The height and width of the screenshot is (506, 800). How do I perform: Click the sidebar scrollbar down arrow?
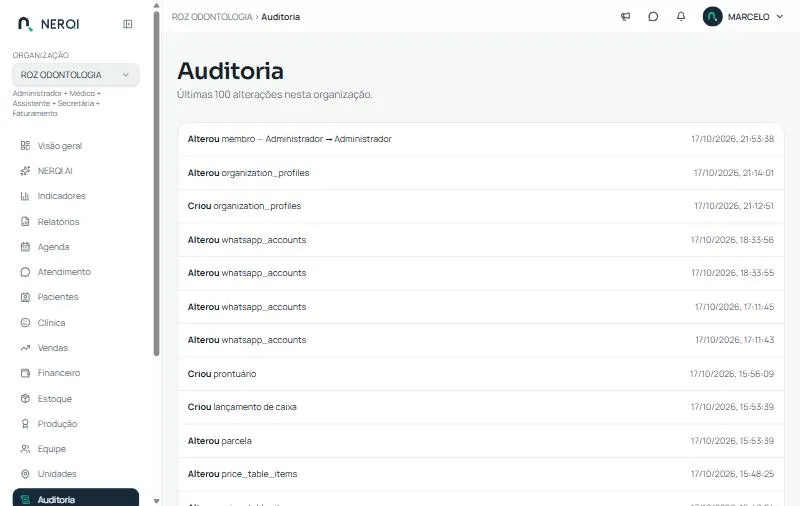tap(156, 501)
